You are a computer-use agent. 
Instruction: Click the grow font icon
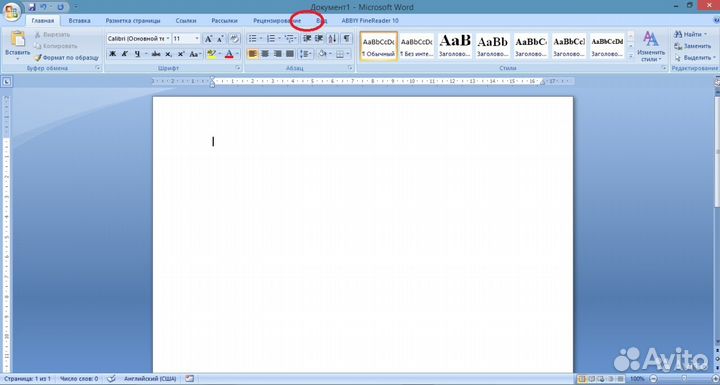(x=208, y=39)
